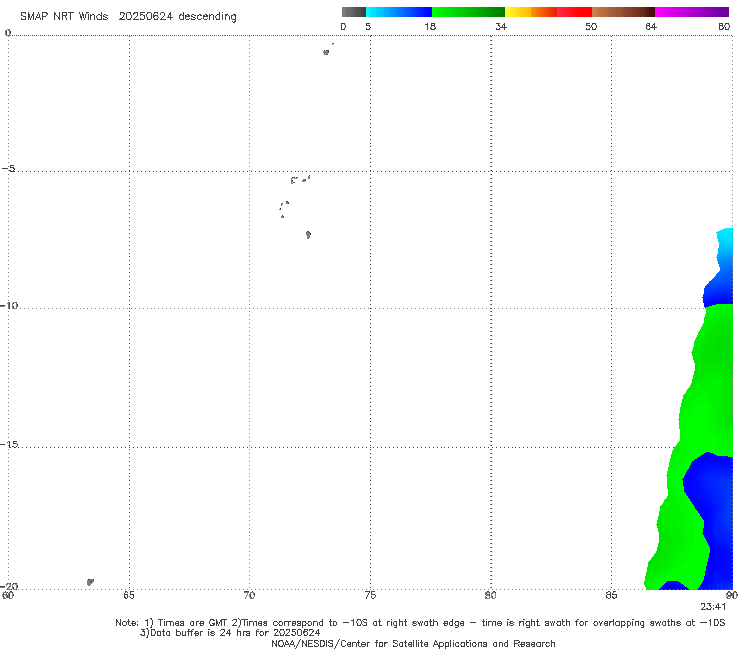Click the cyan-blue 5-18 segment of the color bar
740x650 pixels.
399,12
